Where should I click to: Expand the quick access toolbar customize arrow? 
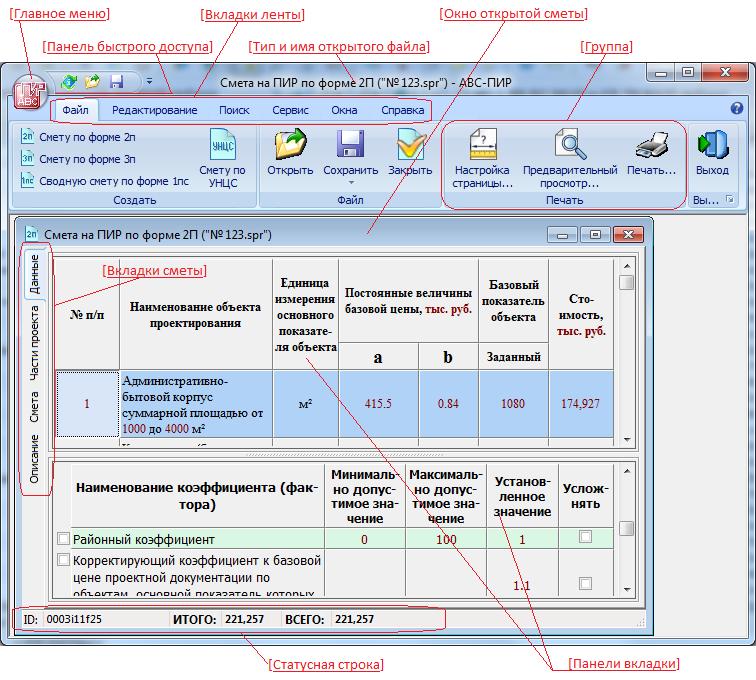click(x=149, y=82)
